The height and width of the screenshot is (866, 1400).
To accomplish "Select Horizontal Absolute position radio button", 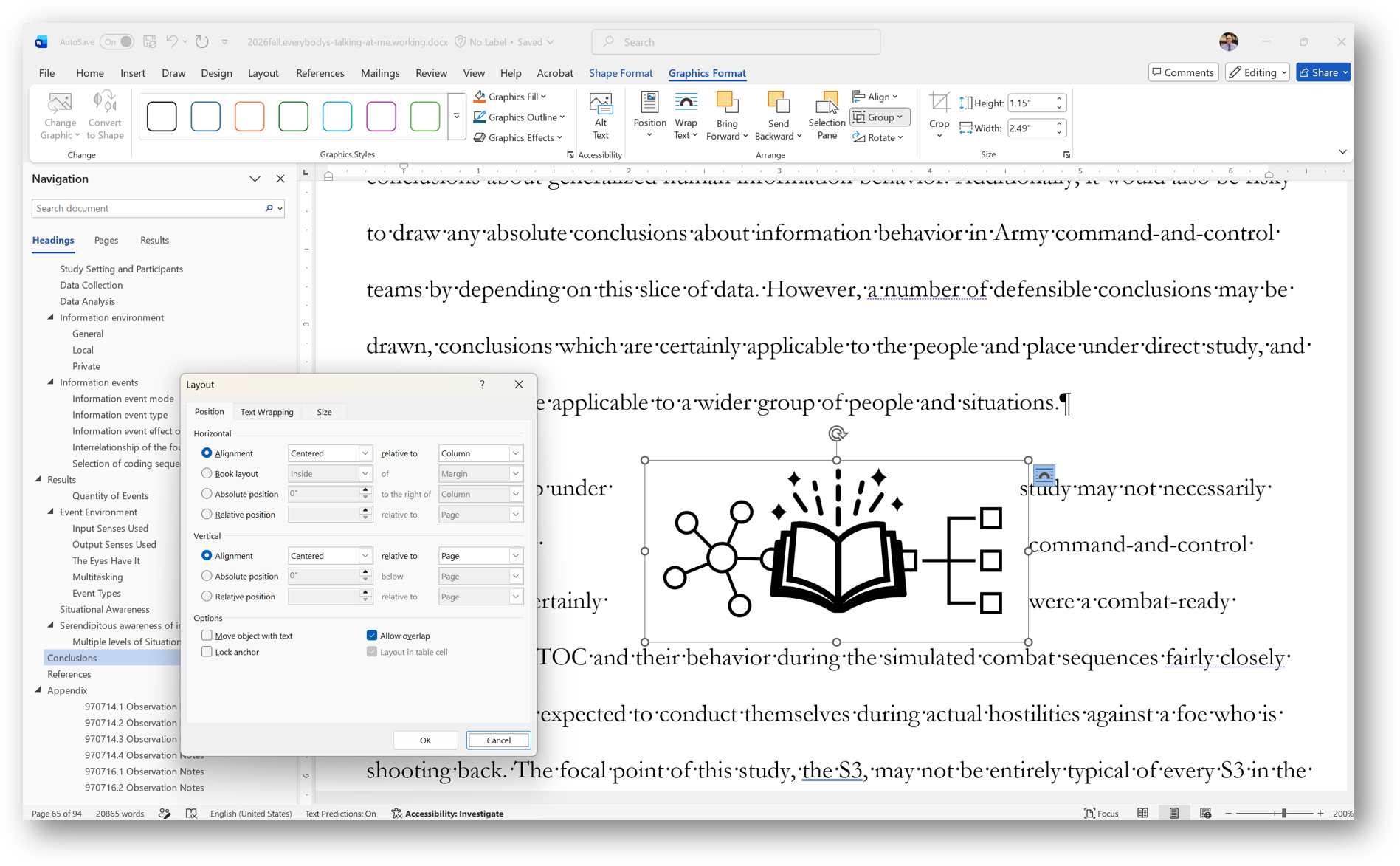I will [x=207, y=494].
